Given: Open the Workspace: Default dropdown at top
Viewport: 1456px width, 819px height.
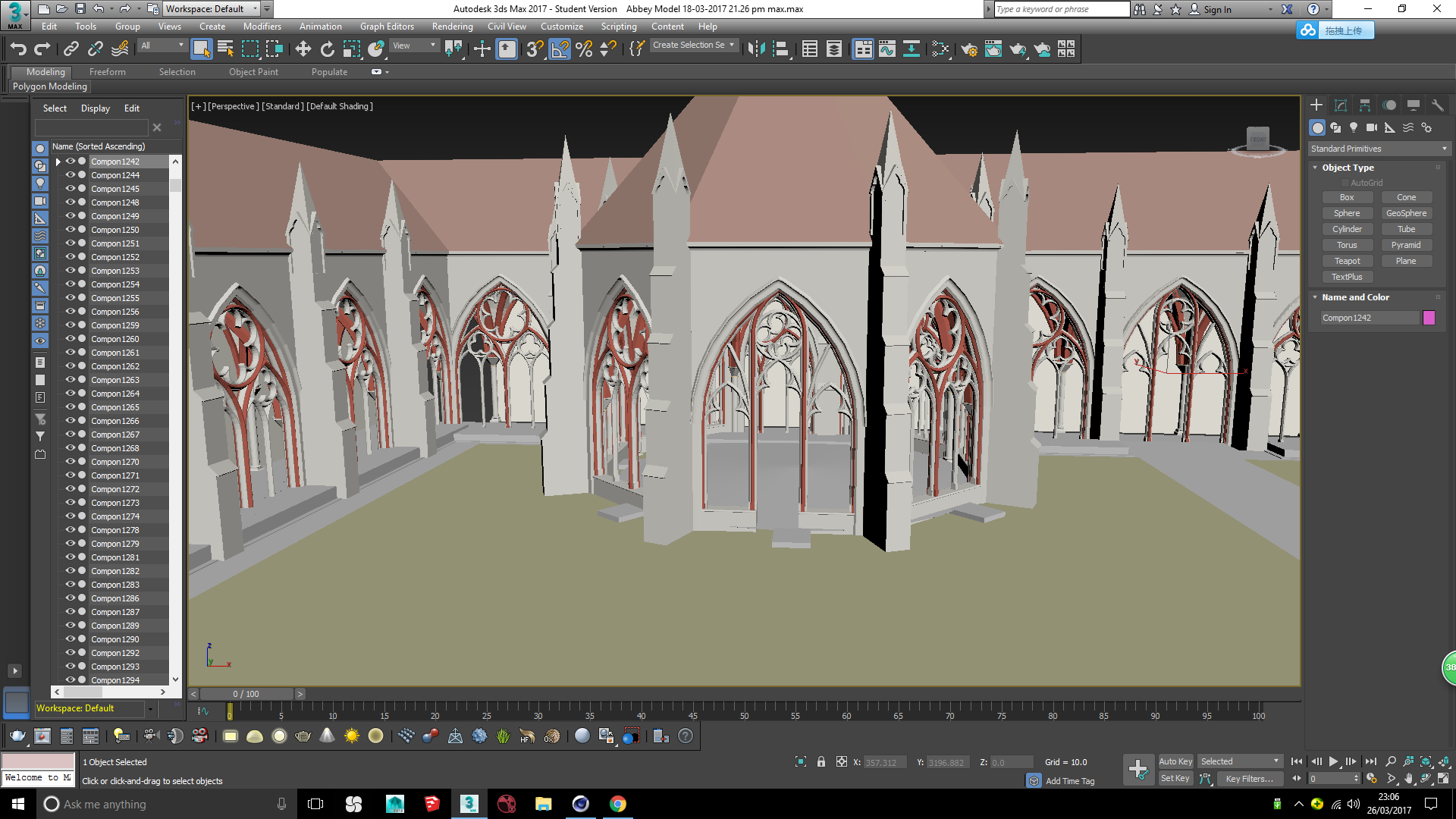Looking at the screenshot, I should point(212,9).
